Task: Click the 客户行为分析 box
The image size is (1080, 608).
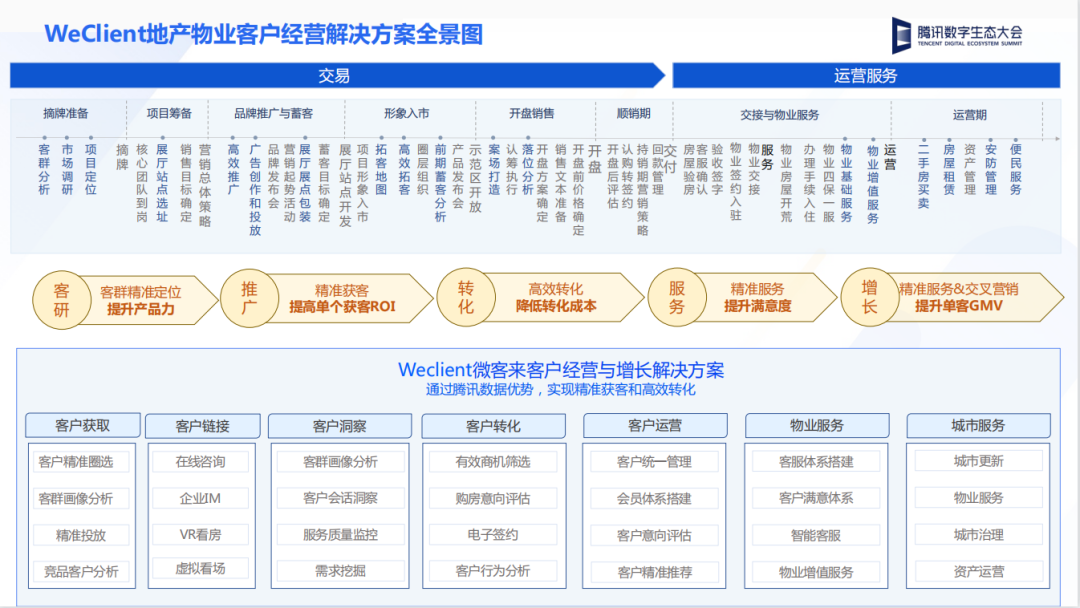Action: pyautogui.click(x=492, y=571)
